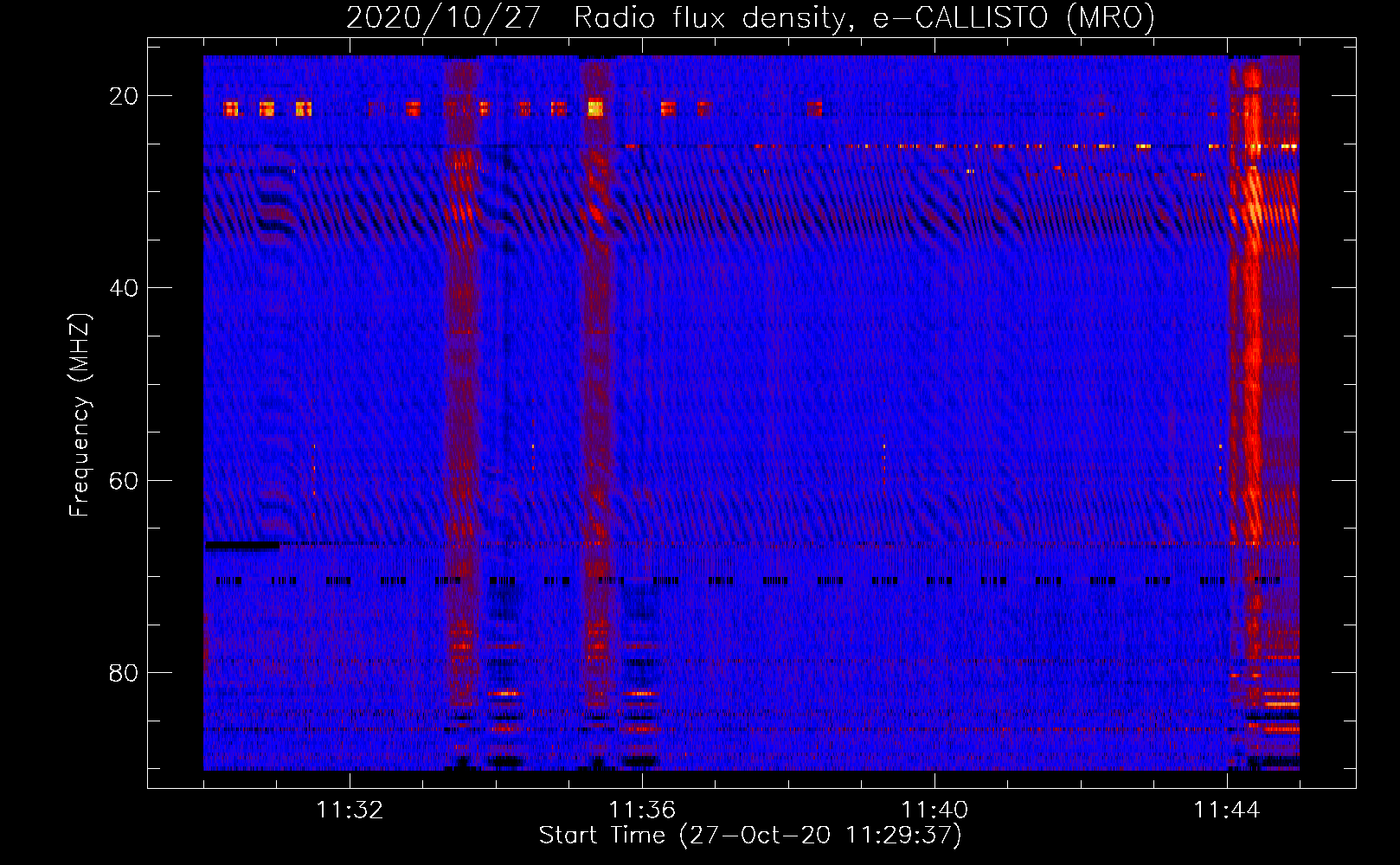
Task: Click the "Start Time (27-Oct-20 11:29:37)" label
Action: (x=750, y=836)
